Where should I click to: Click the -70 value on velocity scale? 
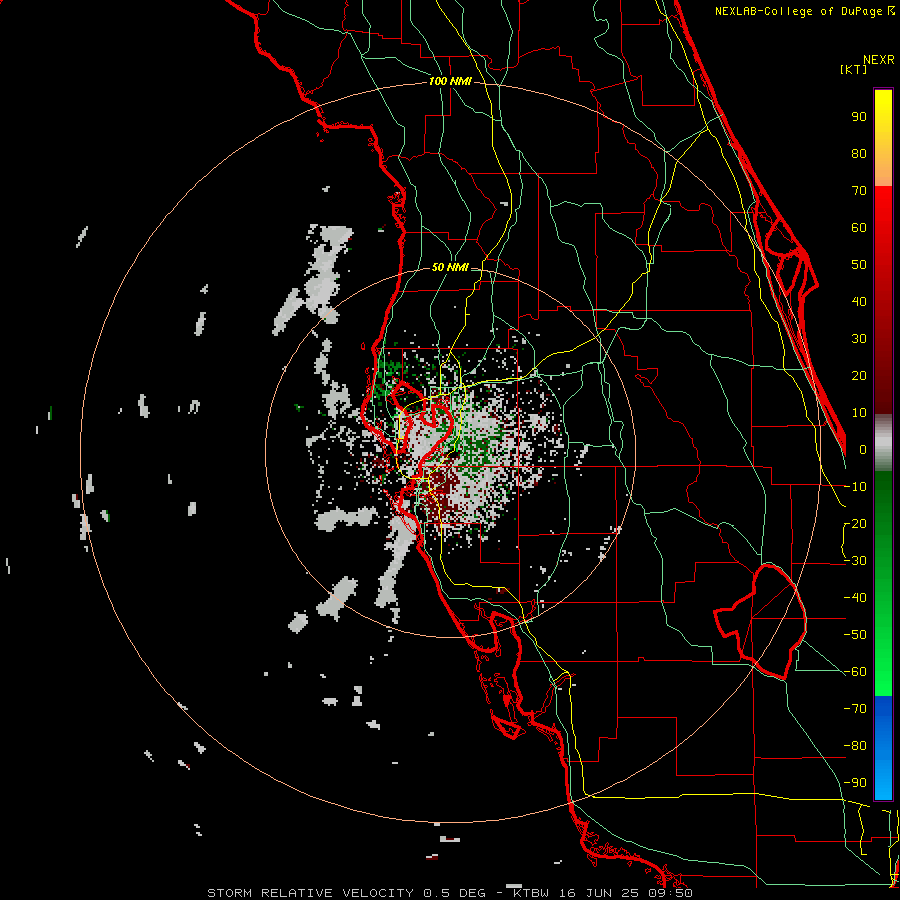click(x=855, y=709)
